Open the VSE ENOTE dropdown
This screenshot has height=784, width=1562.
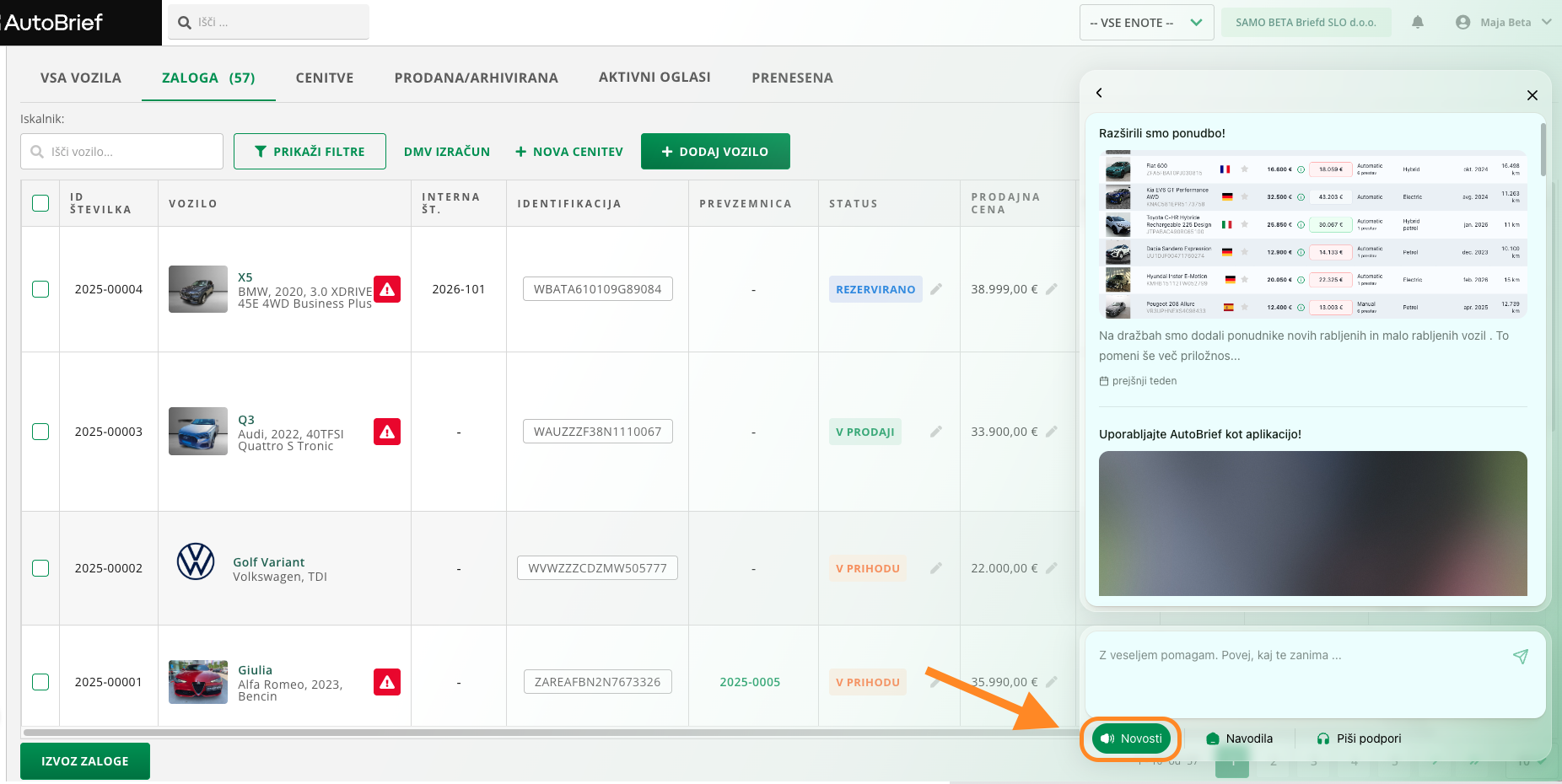point(1146,23)
